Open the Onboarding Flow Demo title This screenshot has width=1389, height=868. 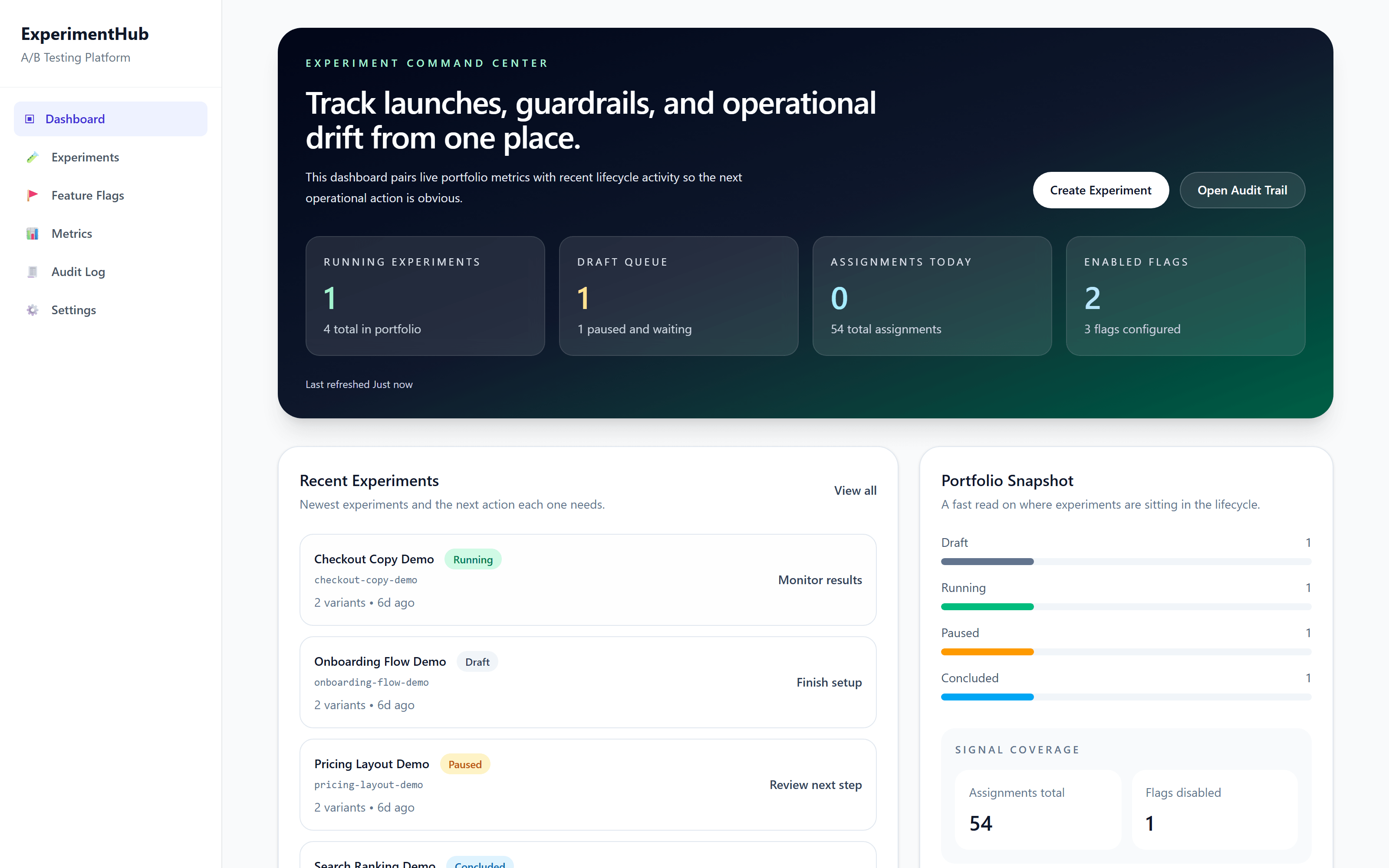coord(380,661)
